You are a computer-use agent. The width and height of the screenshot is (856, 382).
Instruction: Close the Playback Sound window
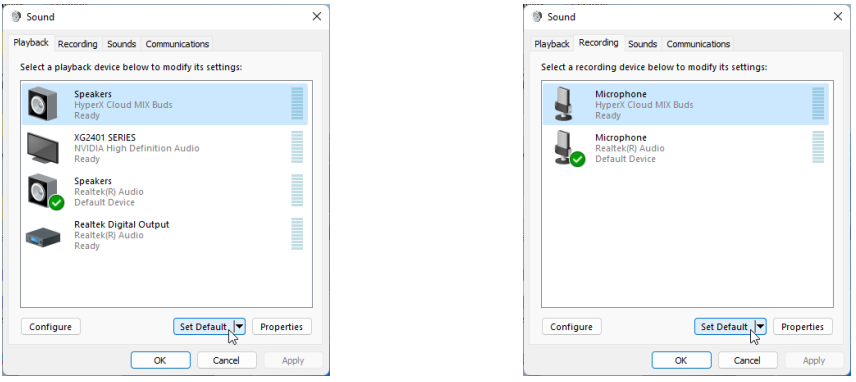[317, 16]
